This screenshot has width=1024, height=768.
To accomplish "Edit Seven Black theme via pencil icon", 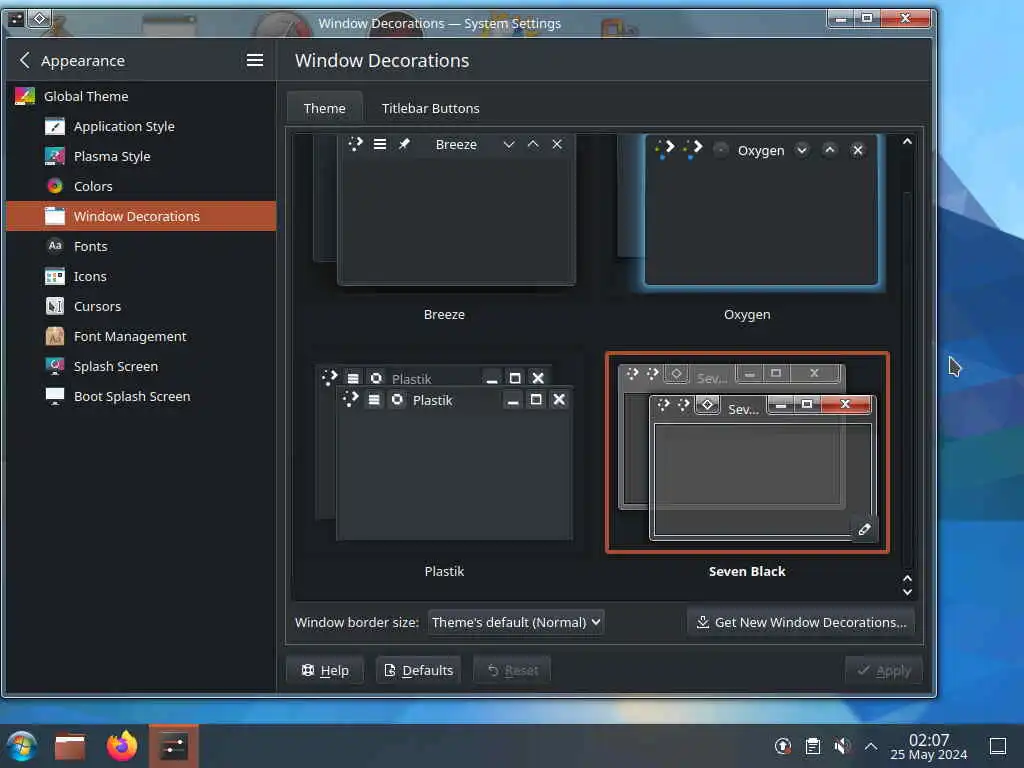I will pyautogui.click(x=865, y=529).
